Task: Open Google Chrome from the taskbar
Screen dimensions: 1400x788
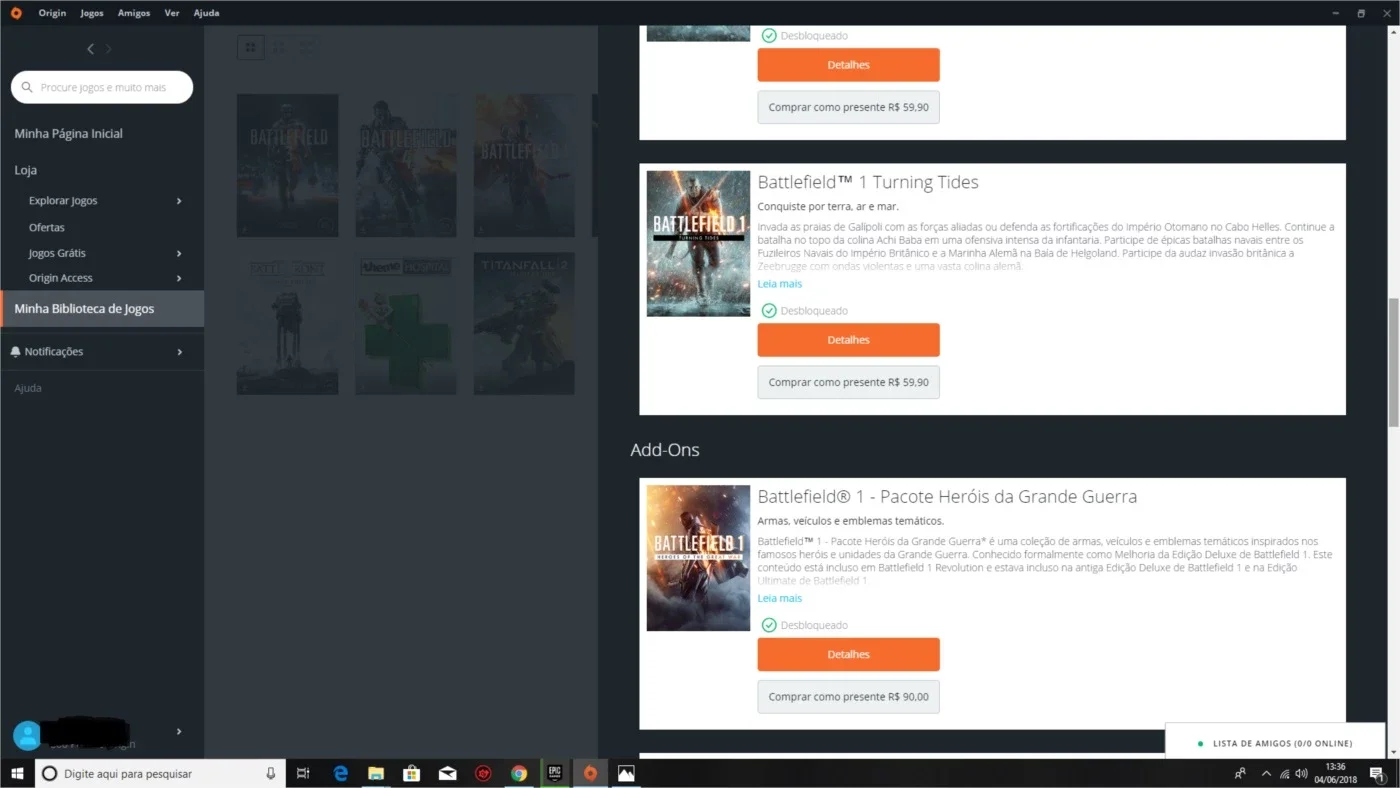Action: tap(518, 773)
